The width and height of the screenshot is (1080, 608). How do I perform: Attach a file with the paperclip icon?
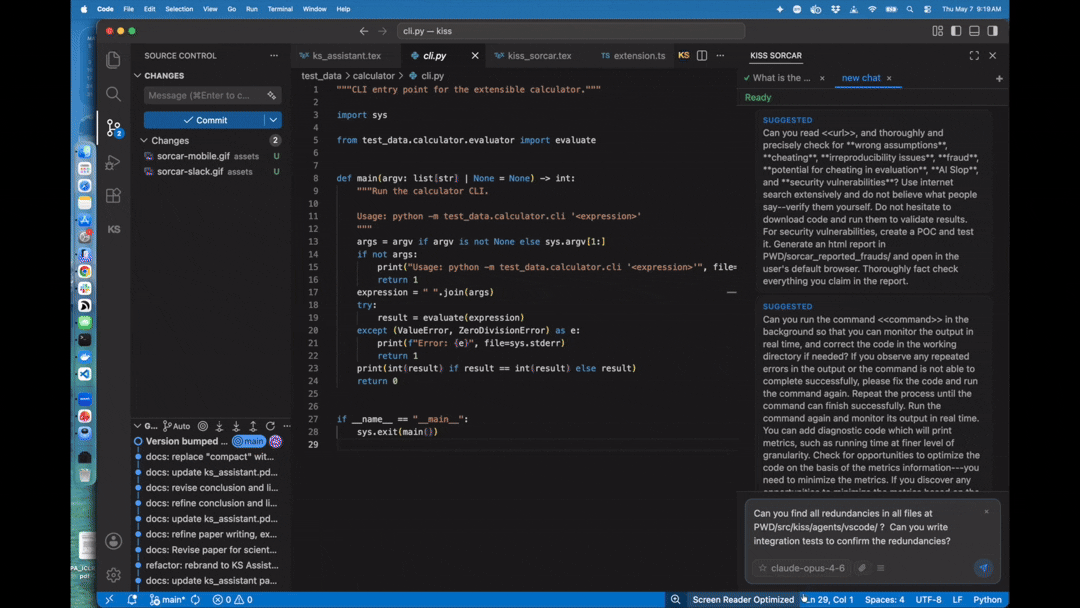[862, 568]
